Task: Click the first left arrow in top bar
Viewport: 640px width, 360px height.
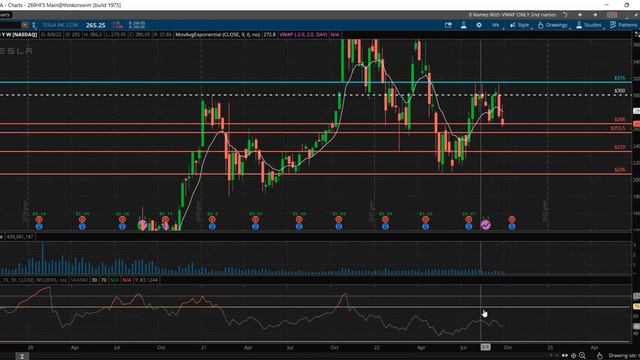Action: click(x=580, y=15)
